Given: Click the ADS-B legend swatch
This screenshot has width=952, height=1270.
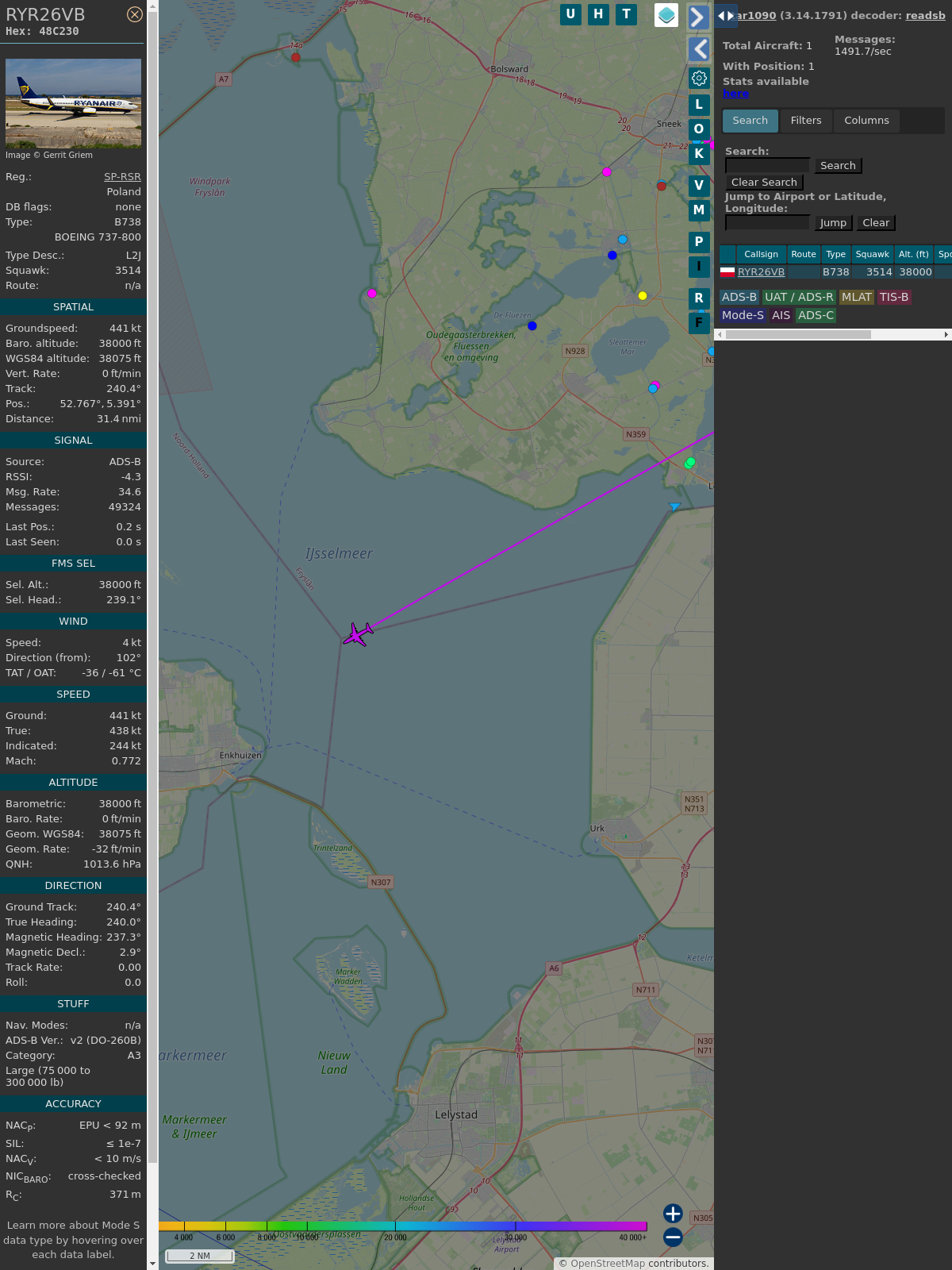Looking at the screenshot, I should point(739,297).
